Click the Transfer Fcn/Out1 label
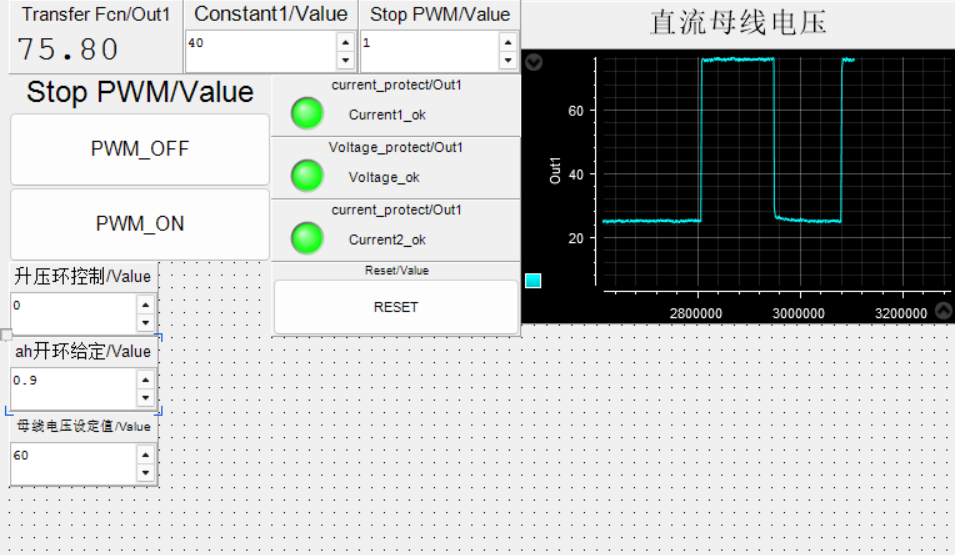 96,14
